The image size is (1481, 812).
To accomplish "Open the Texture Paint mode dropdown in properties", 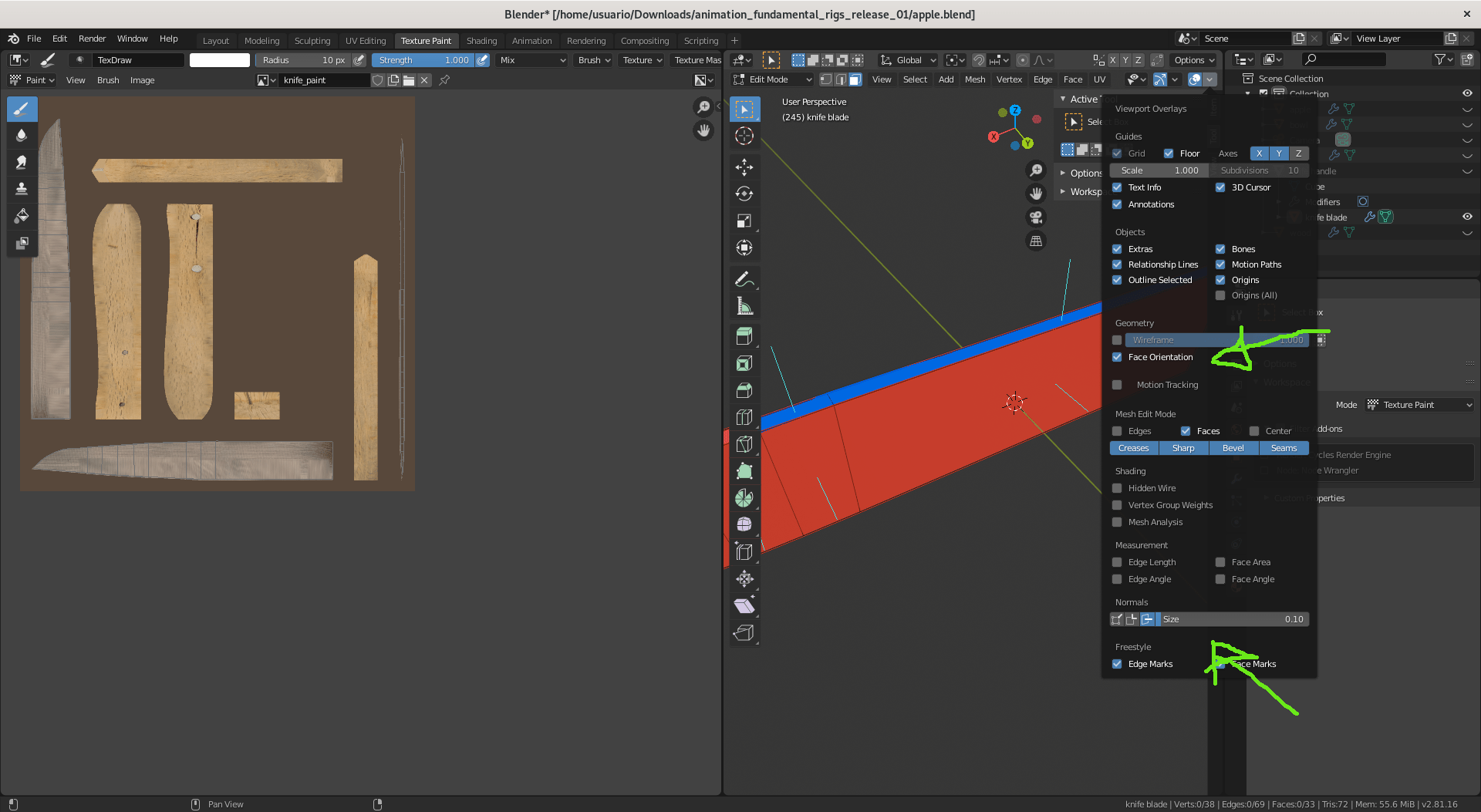I will coord(1419,404).
